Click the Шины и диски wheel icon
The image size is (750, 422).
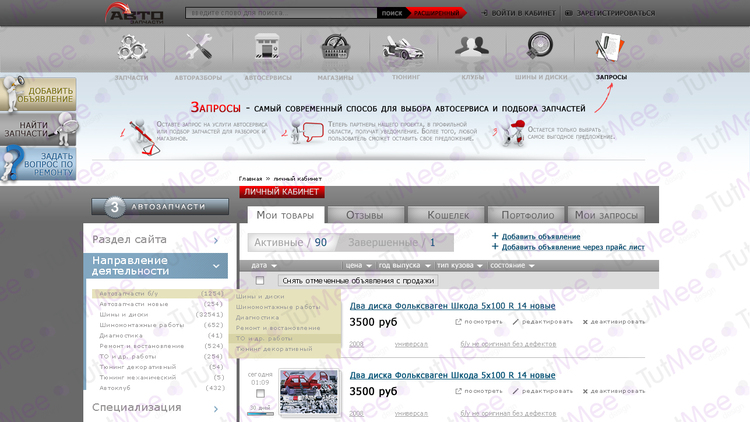(541, 47)
